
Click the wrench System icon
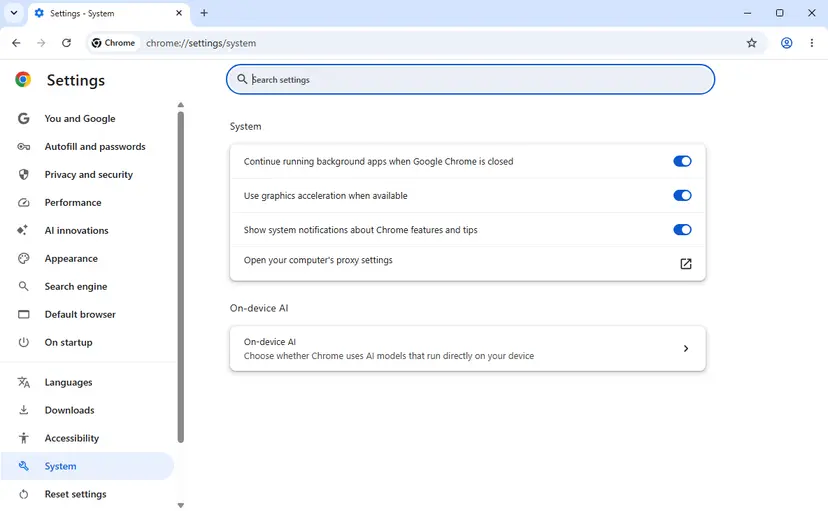click(x=23, y=466)
